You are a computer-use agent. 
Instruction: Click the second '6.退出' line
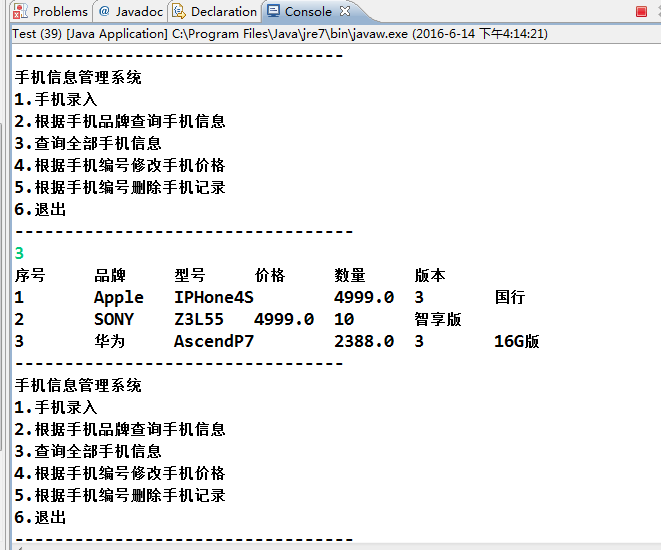click(40, 517)
